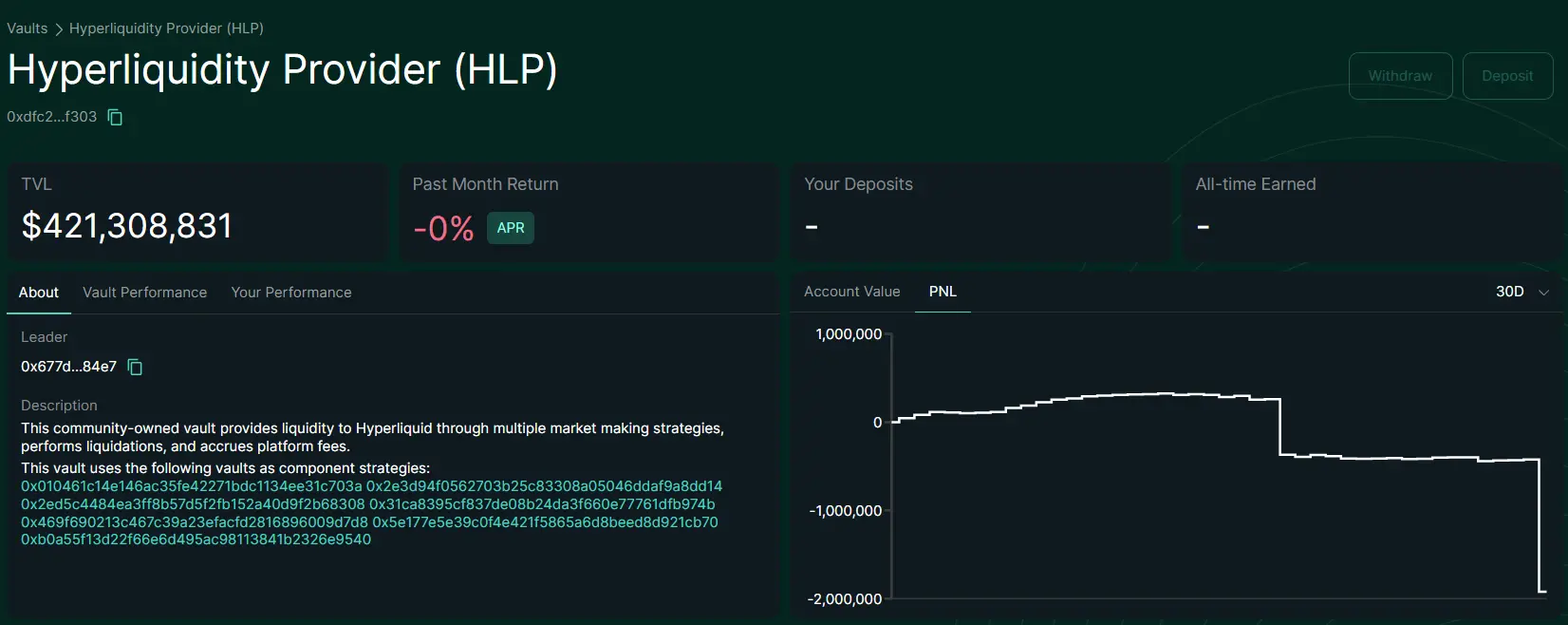
Task: Click the Your Deposits card label
Action: pos(858,184)
